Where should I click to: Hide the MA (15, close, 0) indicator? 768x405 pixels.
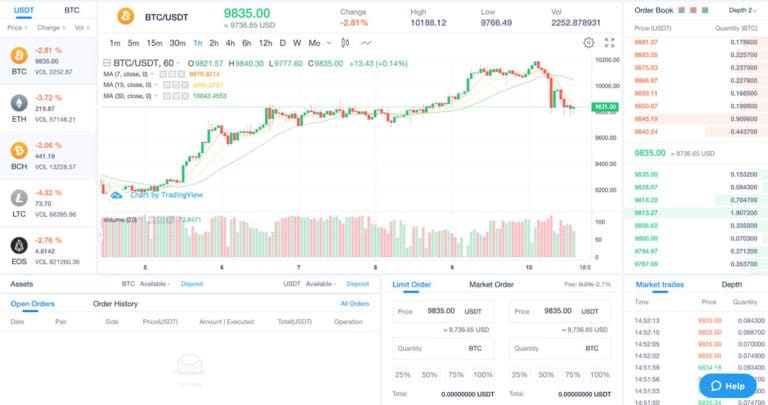167,85
